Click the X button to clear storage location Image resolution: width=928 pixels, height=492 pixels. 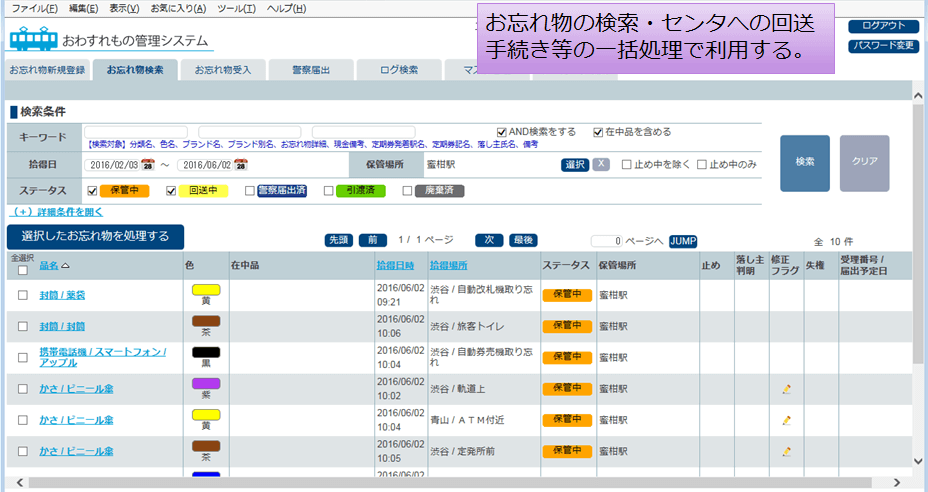pos(601,164)
